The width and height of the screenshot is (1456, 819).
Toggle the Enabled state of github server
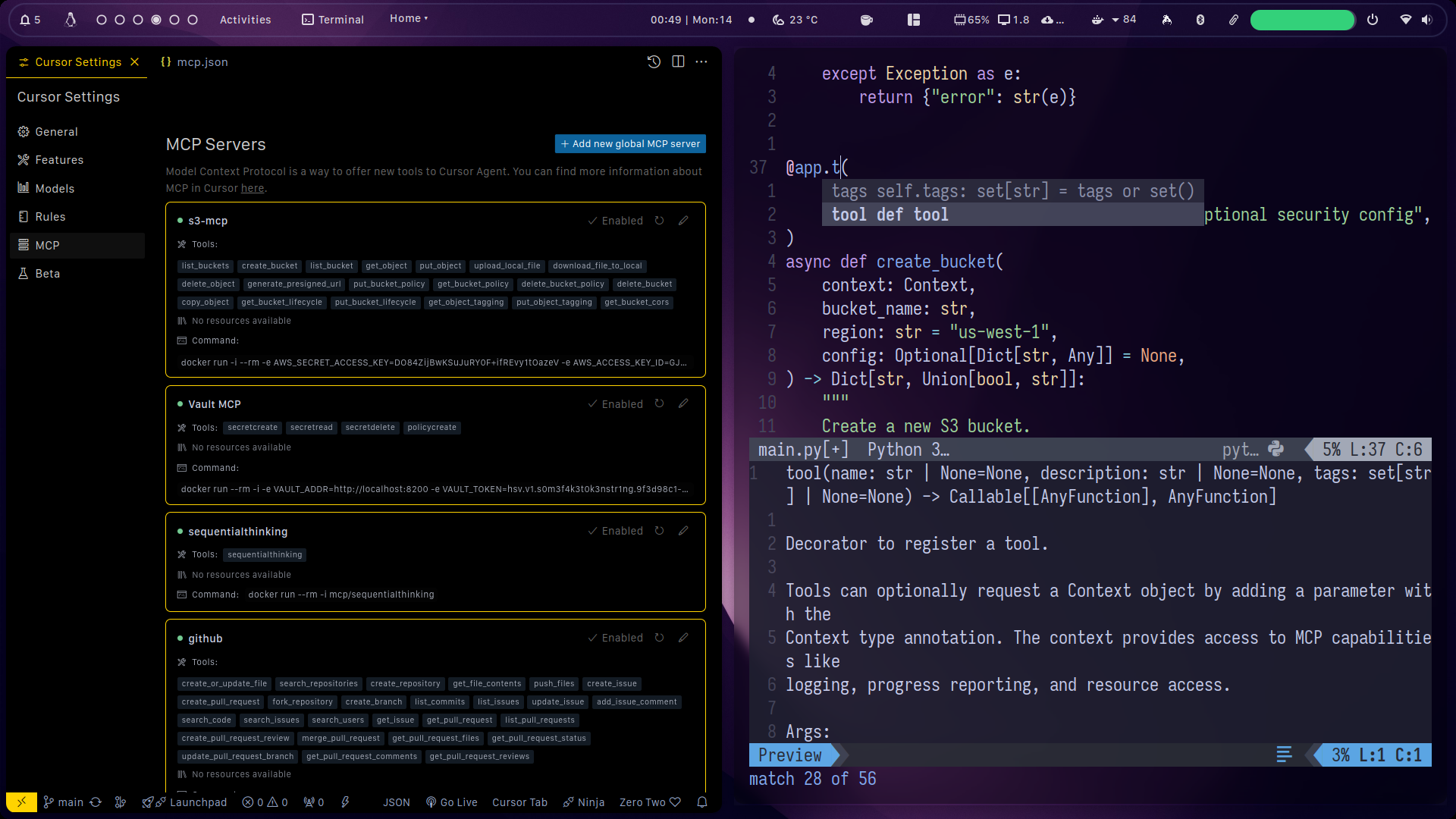click(x=615, y=638)
